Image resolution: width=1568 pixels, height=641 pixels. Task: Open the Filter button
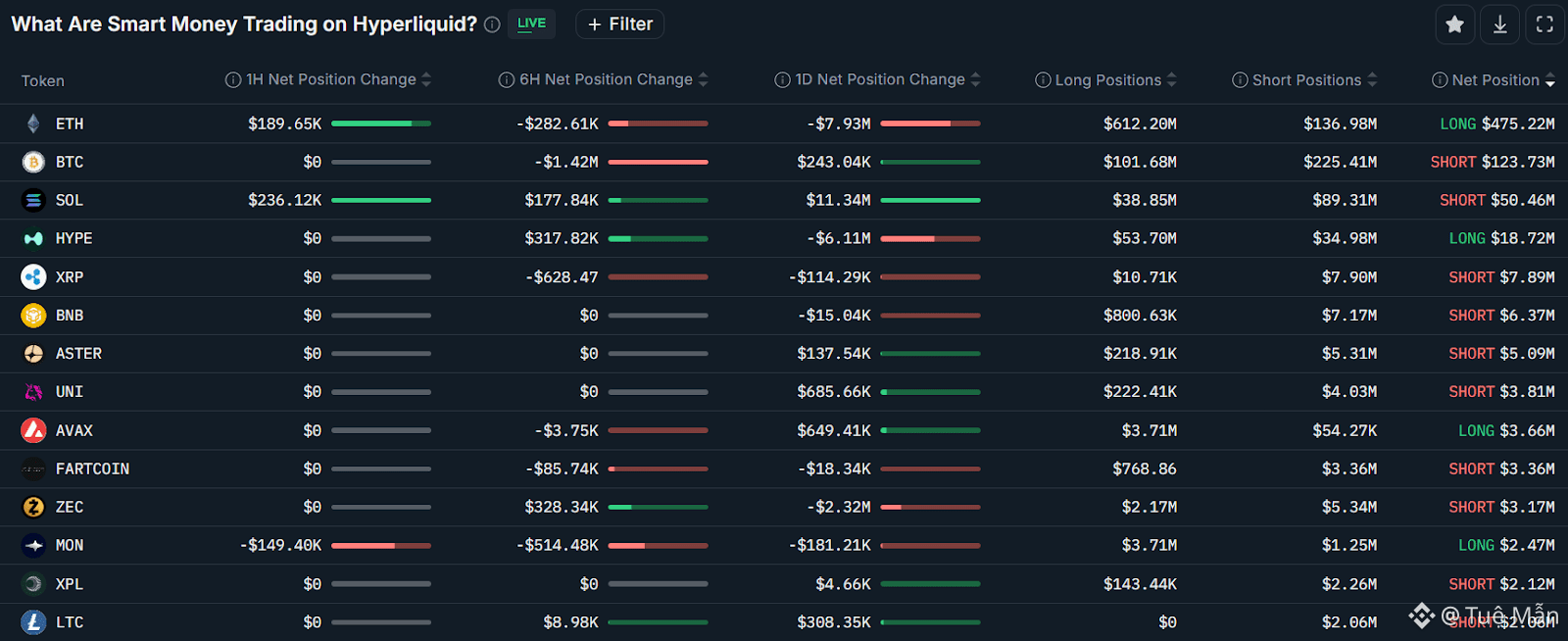pyautogui.click(x=620, y=25)
